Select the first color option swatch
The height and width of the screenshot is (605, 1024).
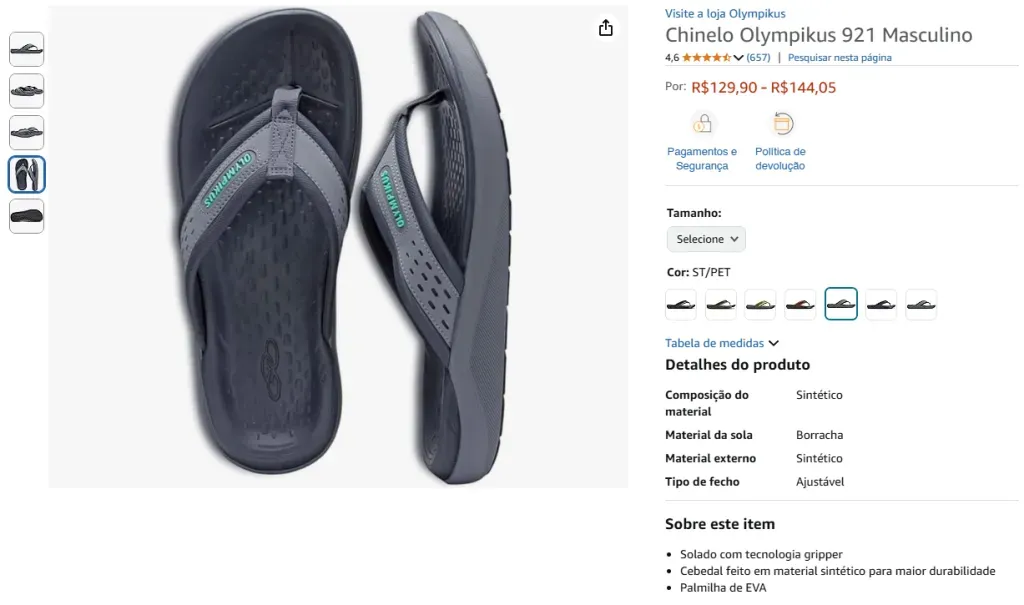(x=681, y=304)
